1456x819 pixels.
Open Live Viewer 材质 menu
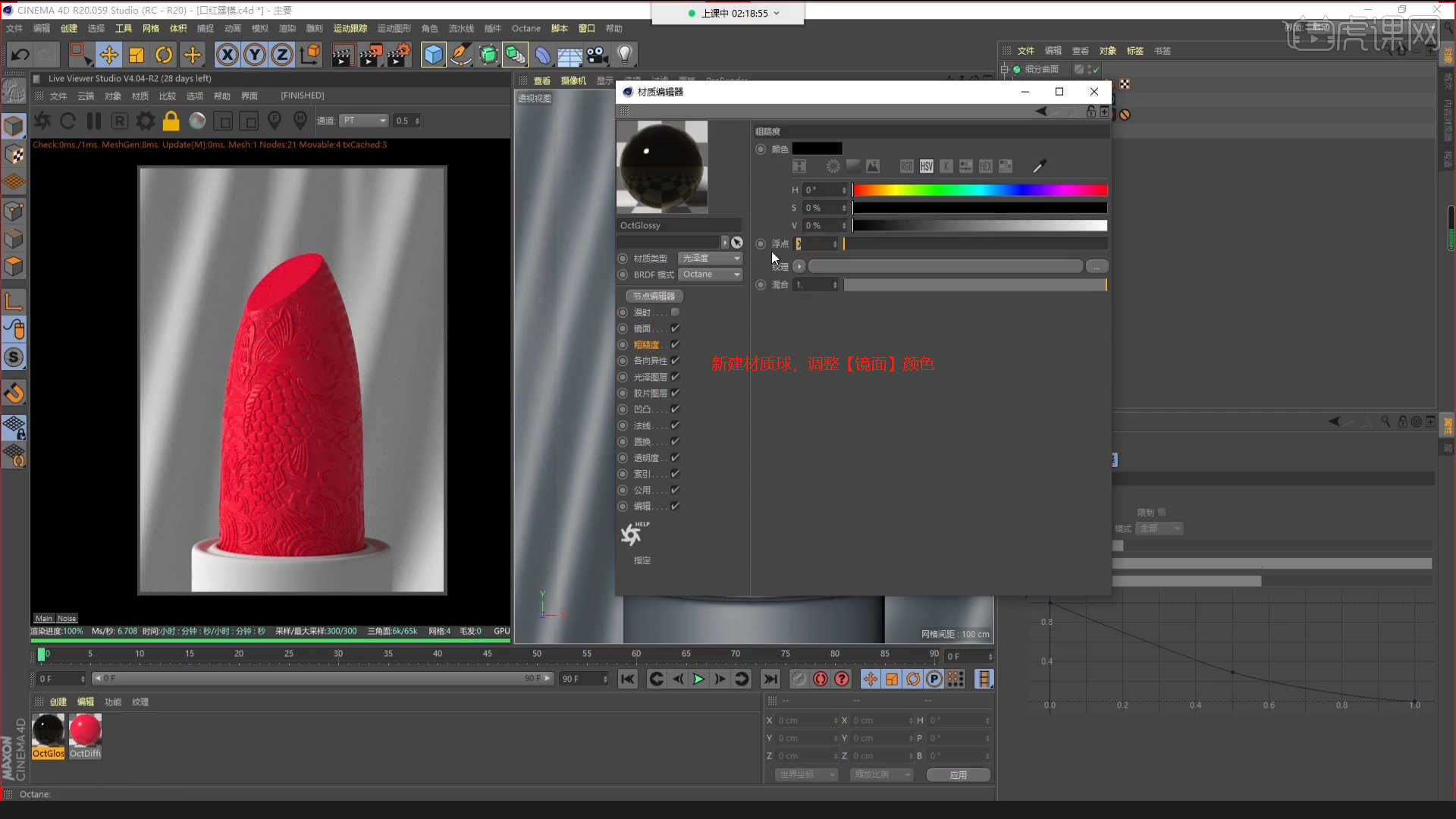click(x=140, y=96)
